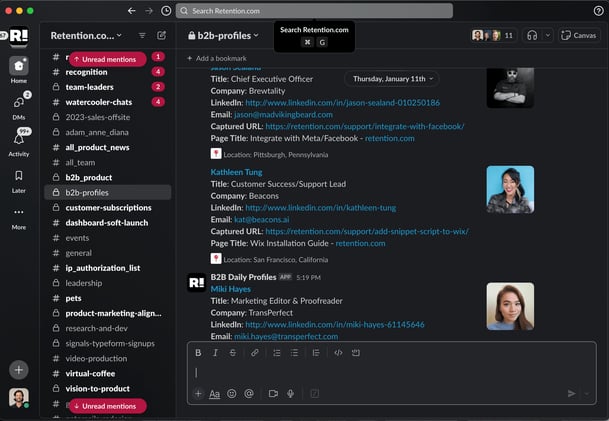This screenshot has width=609, height=421.
Task: Insert a link using the link icon
Action: click(x=255, y=353)
